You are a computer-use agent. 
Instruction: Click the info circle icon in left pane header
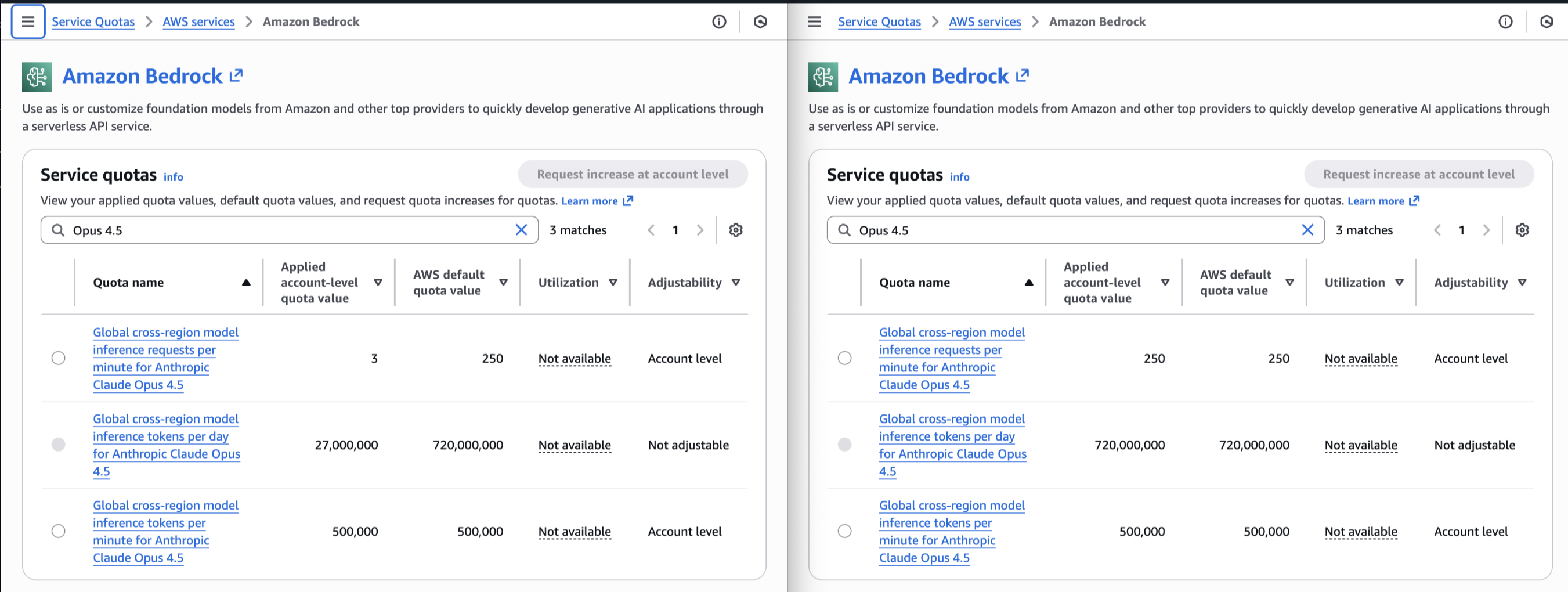click(x=719, y=22)
